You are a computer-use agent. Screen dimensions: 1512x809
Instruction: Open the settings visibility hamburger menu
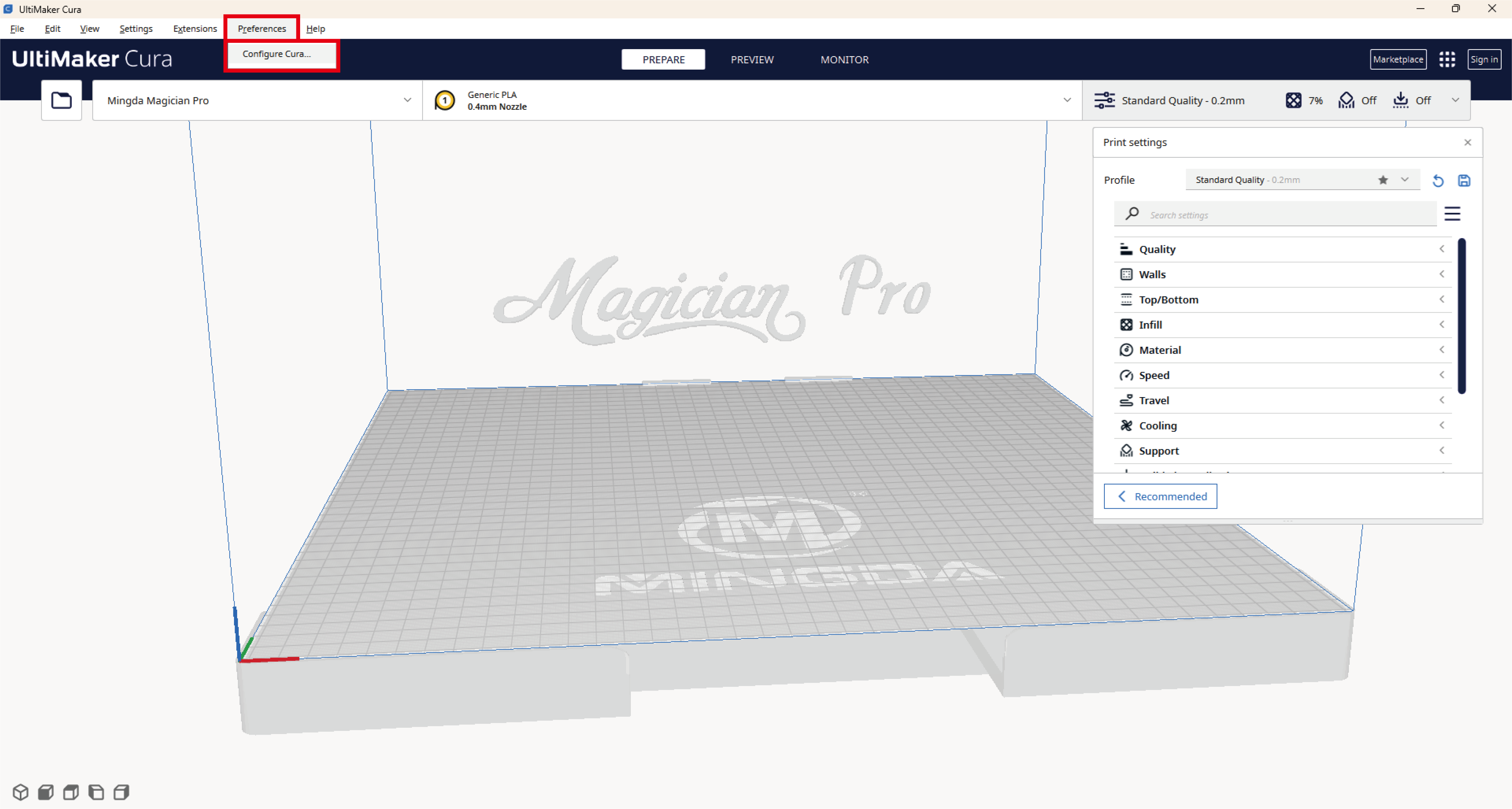click(1452, 214)
